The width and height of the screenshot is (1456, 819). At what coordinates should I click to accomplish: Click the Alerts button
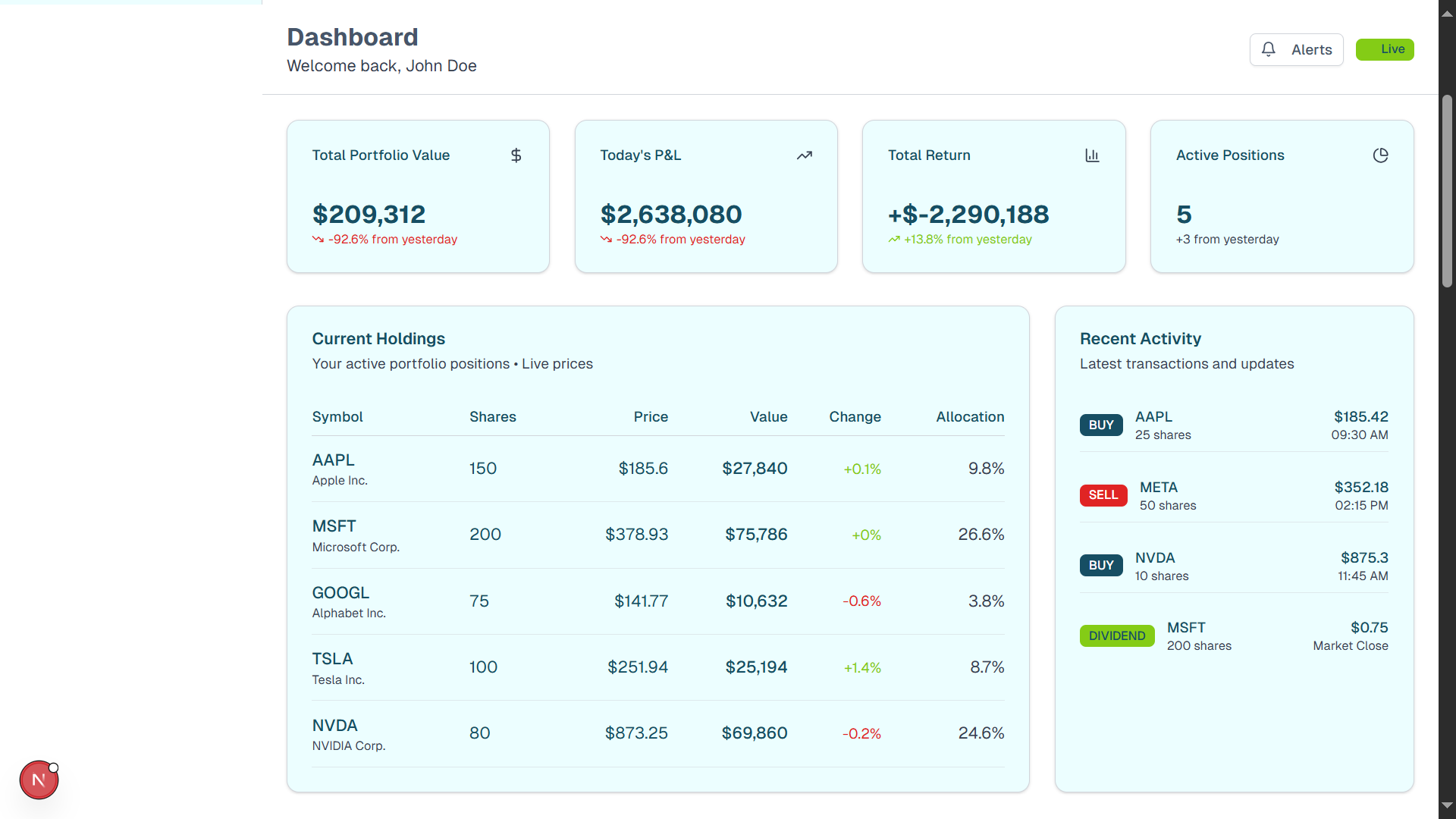tap(1296, 49)
